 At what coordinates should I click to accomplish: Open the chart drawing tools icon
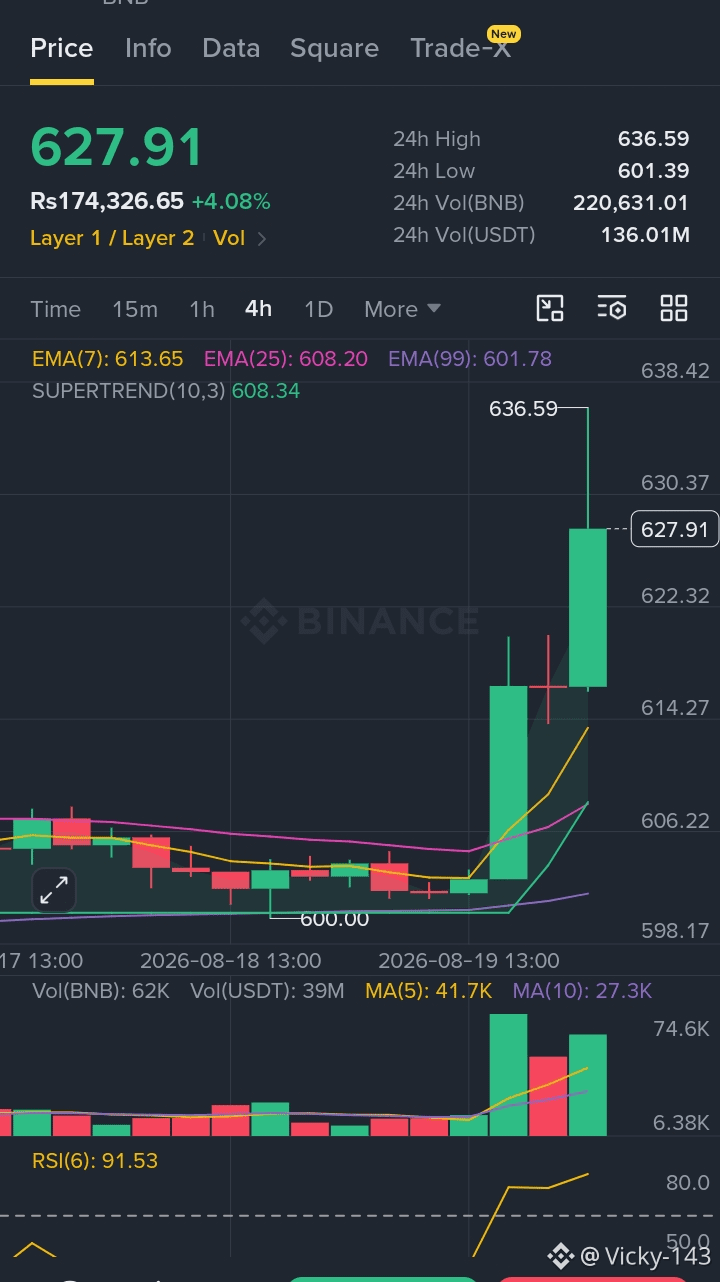point(550,308)
